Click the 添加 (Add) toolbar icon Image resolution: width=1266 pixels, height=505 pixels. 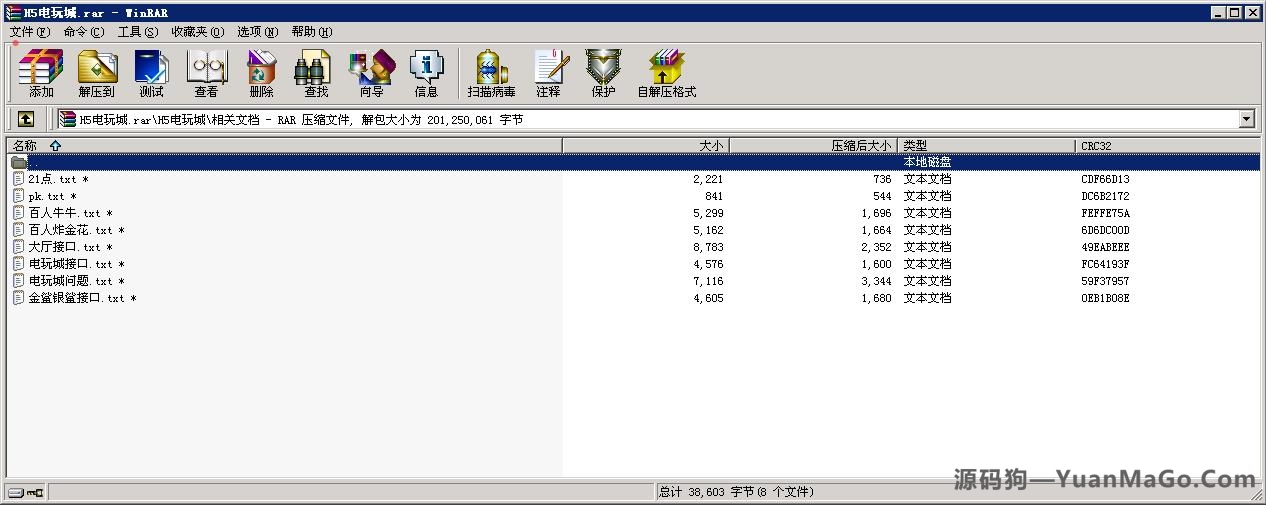pyautogui.click(x=41, y=74)
